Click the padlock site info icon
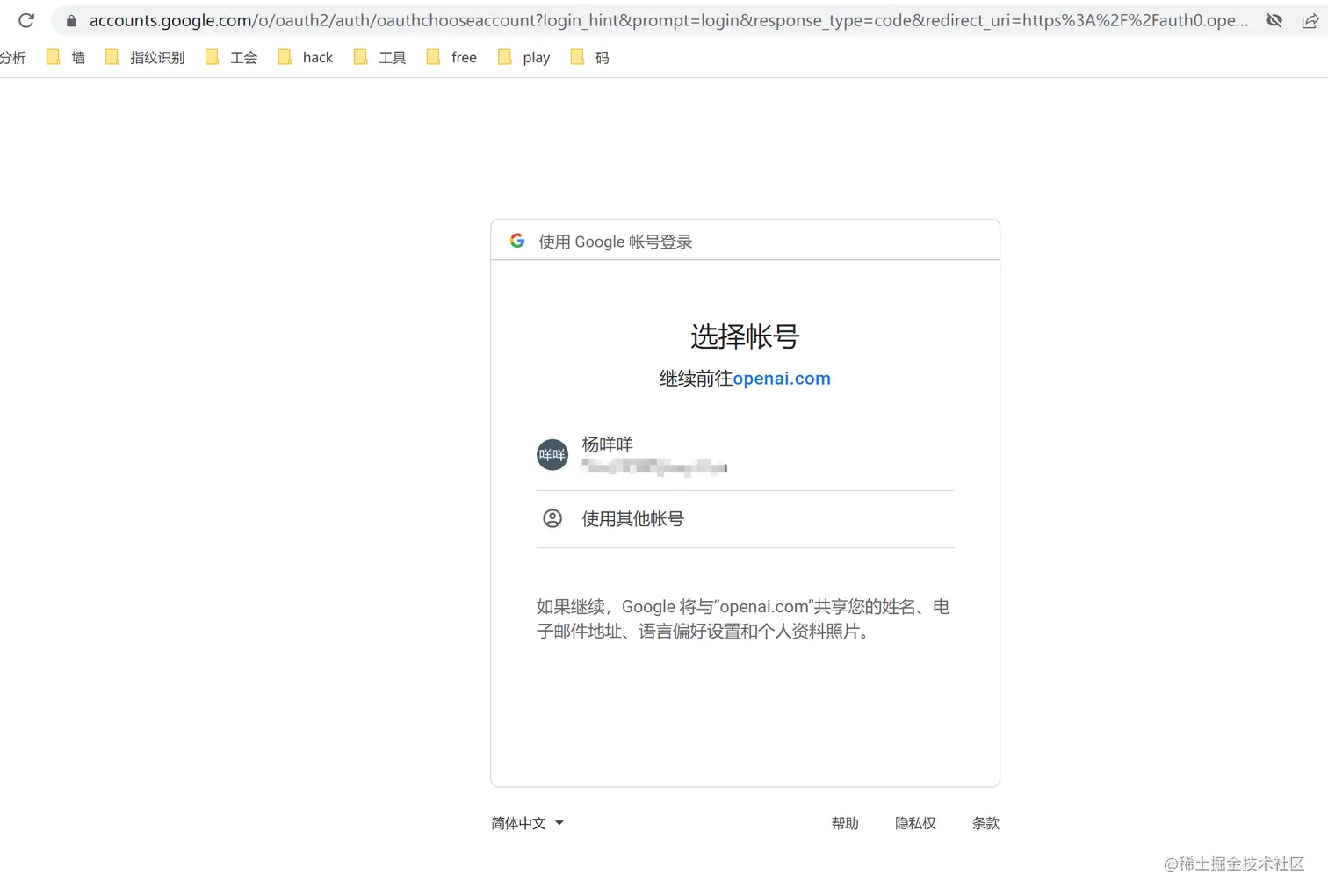The image size is (1328, 896). (x=72, y=20)
